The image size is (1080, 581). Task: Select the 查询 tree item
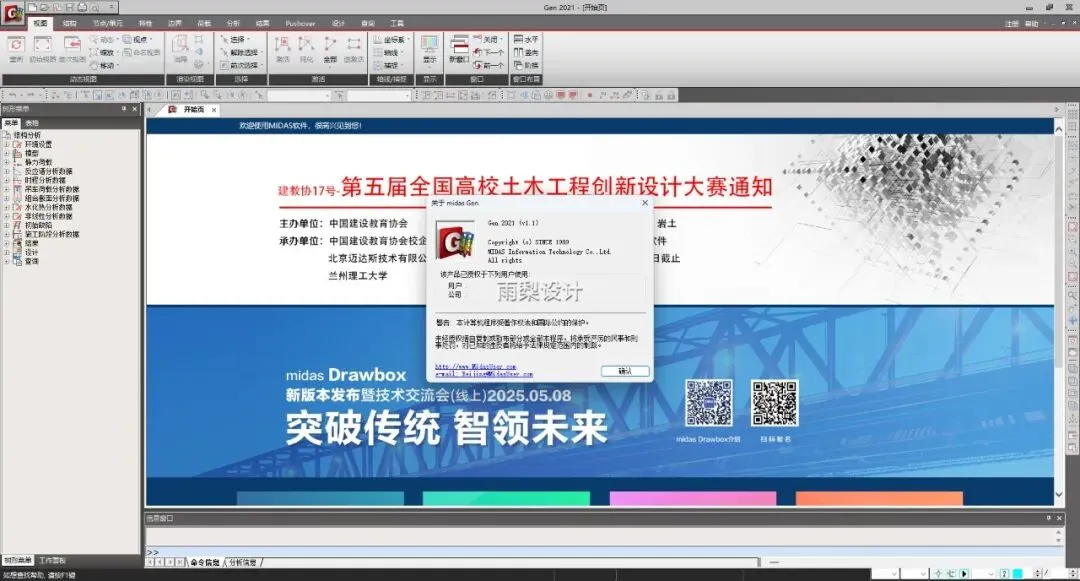pos(32,261)
